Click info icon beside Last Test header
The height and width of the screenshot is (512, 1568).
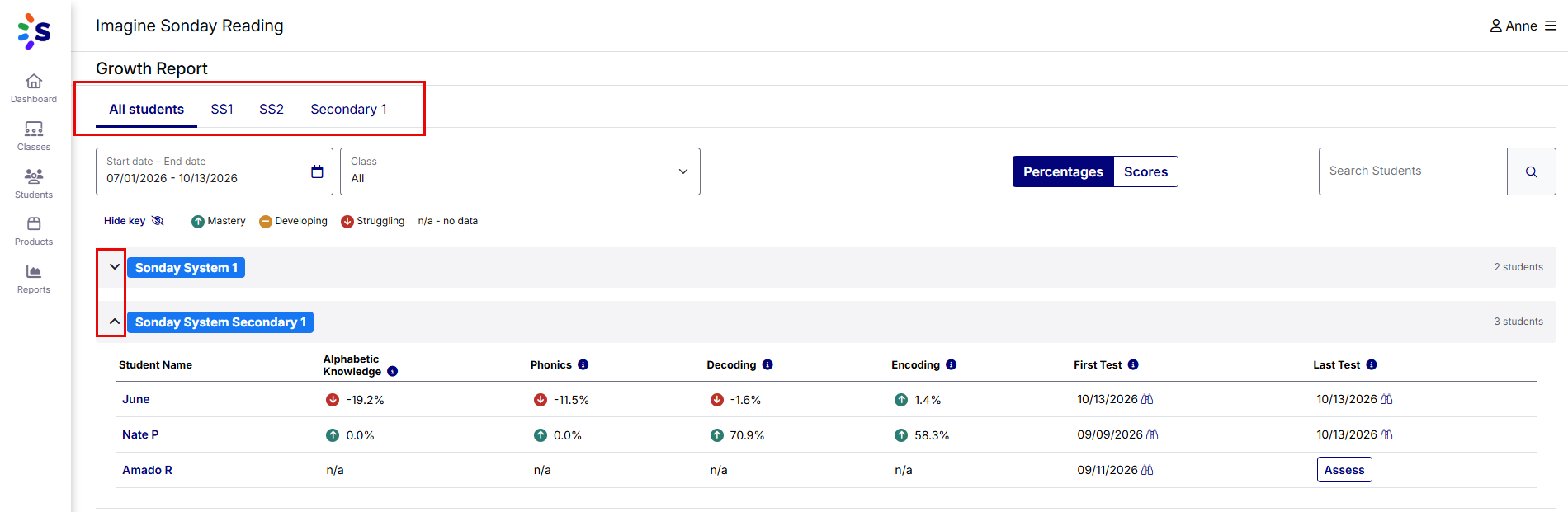[x=1372, y=364]
